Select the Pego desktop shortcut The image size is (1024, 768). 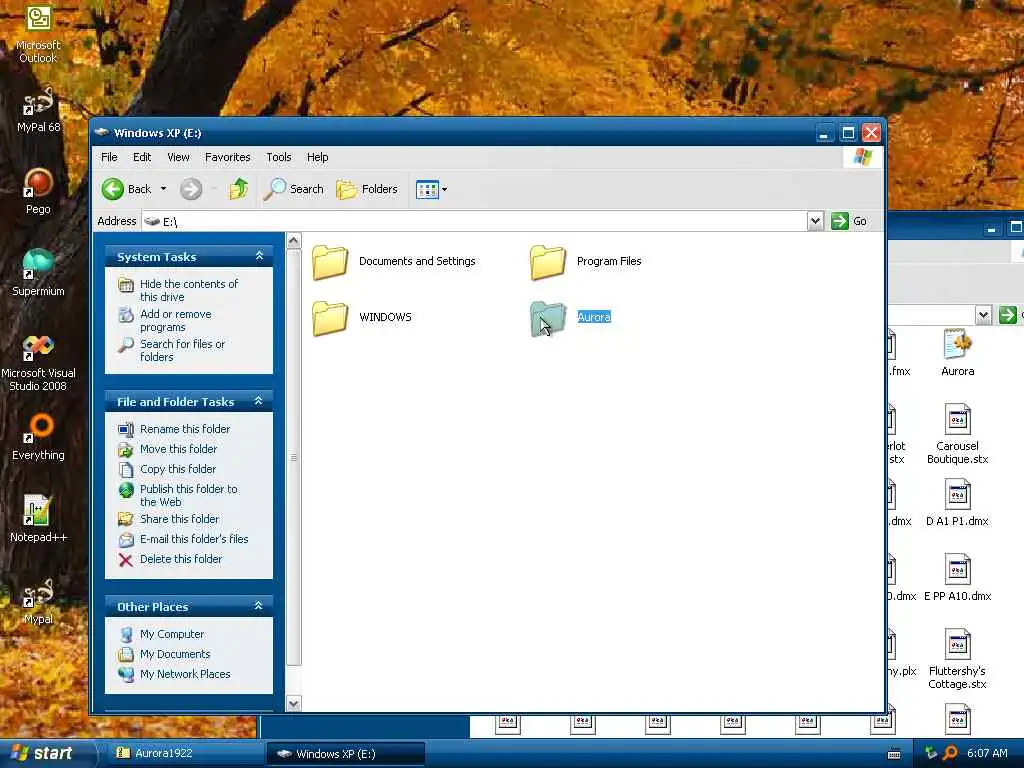click(38, 191)
